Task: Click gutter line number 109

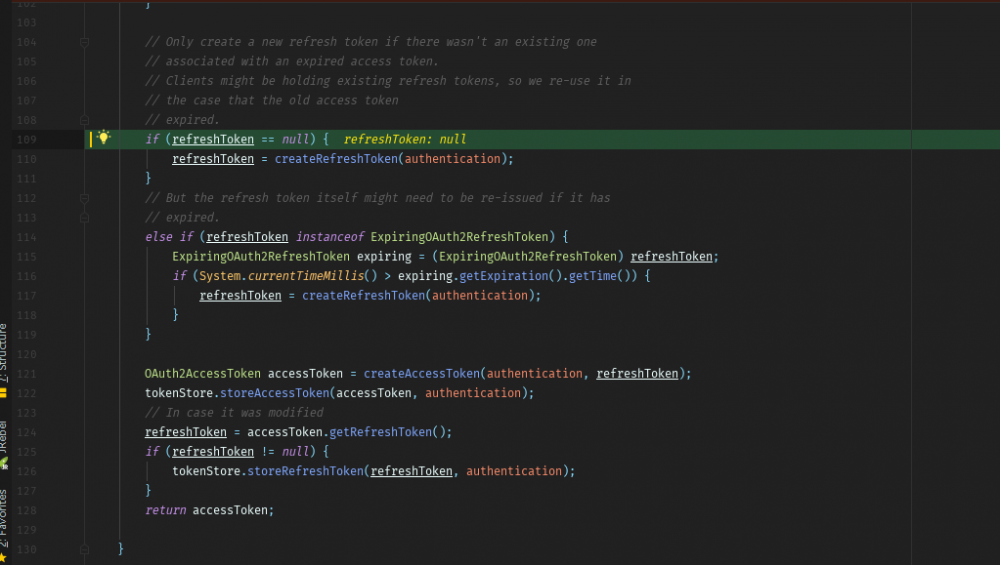Action: coord(27,139)
